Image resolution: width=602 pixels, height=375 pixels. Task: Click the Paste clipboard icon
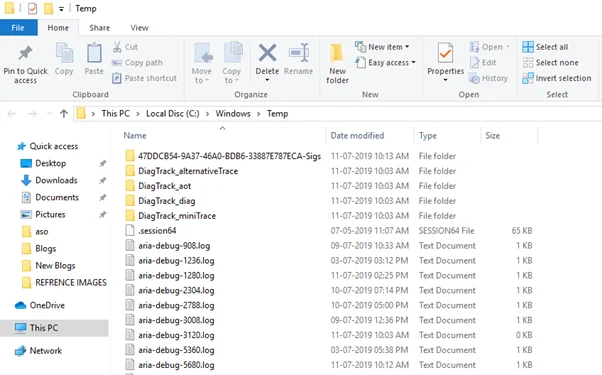(x=94, y=53)
